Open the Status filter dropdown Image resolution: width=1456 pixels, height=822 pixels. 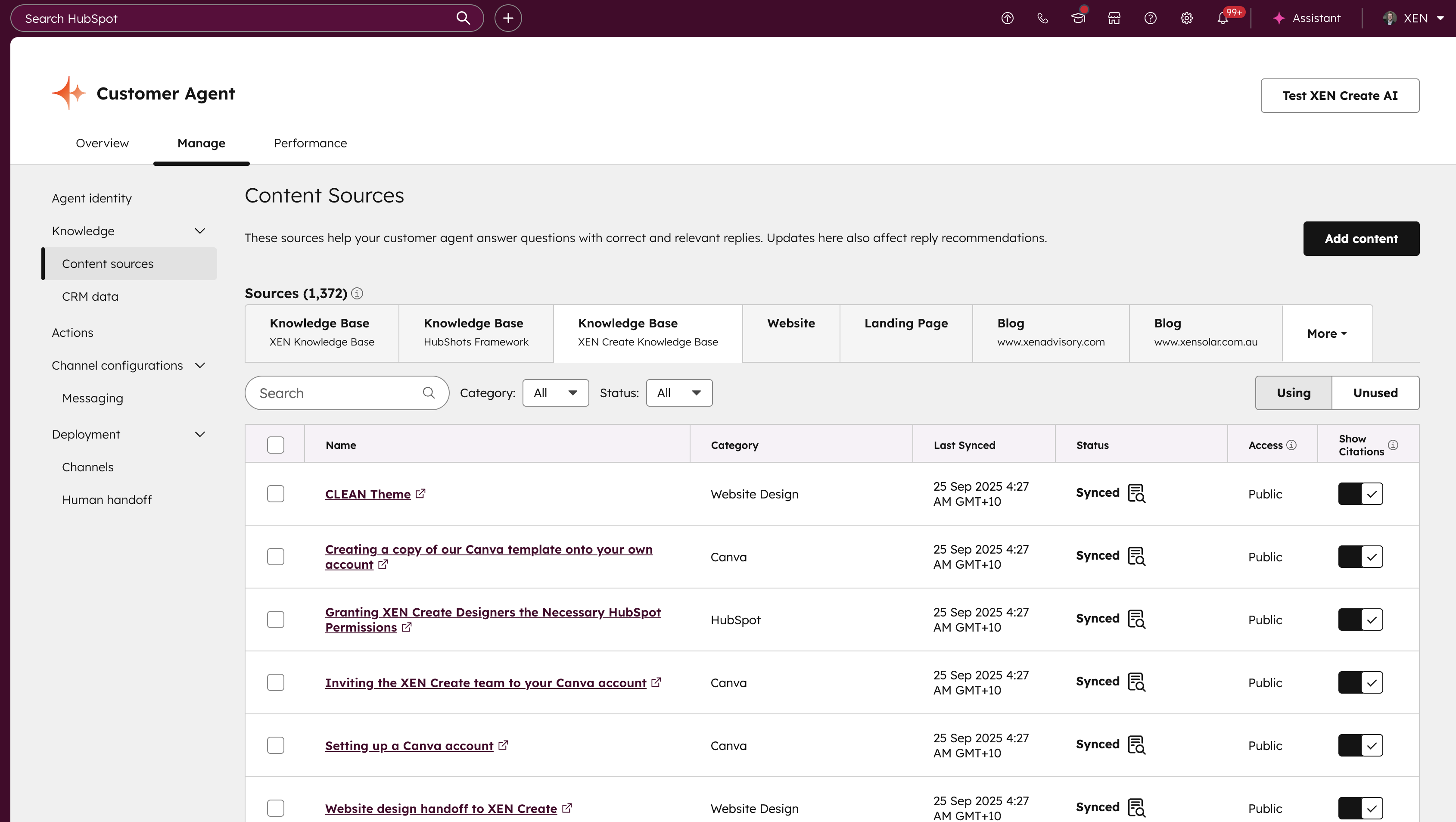pyautogui.click(x=679, y=393)
